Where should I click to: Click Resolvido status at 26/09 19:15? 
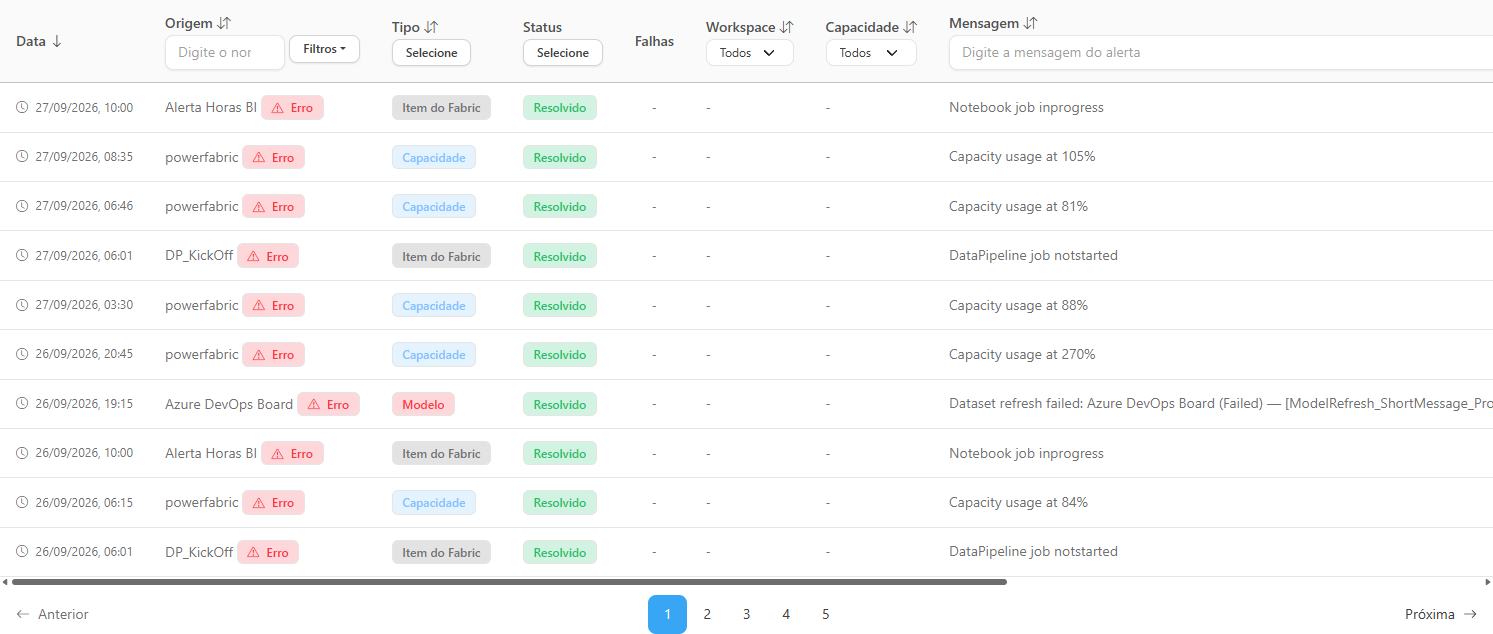[x=560, y=404]
